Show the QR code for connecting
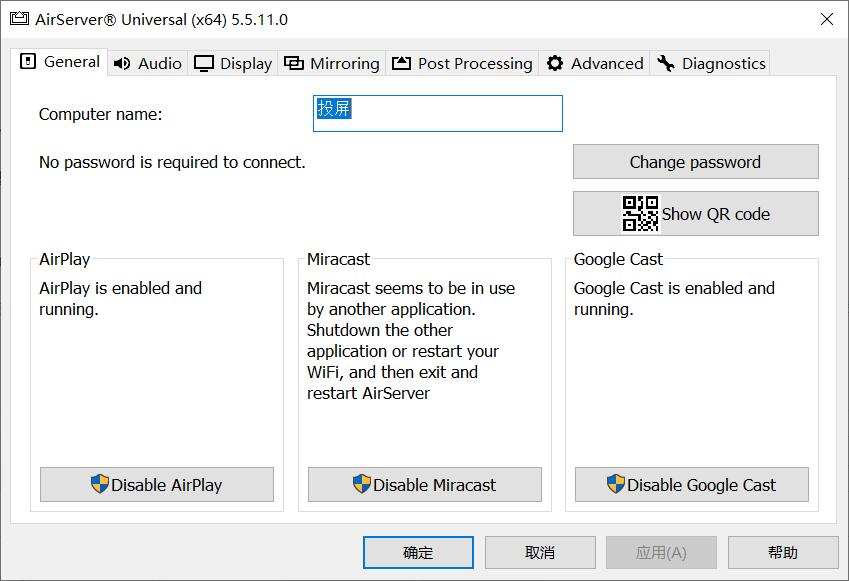This screenshot has height=581, width=849. pos(695,212)
